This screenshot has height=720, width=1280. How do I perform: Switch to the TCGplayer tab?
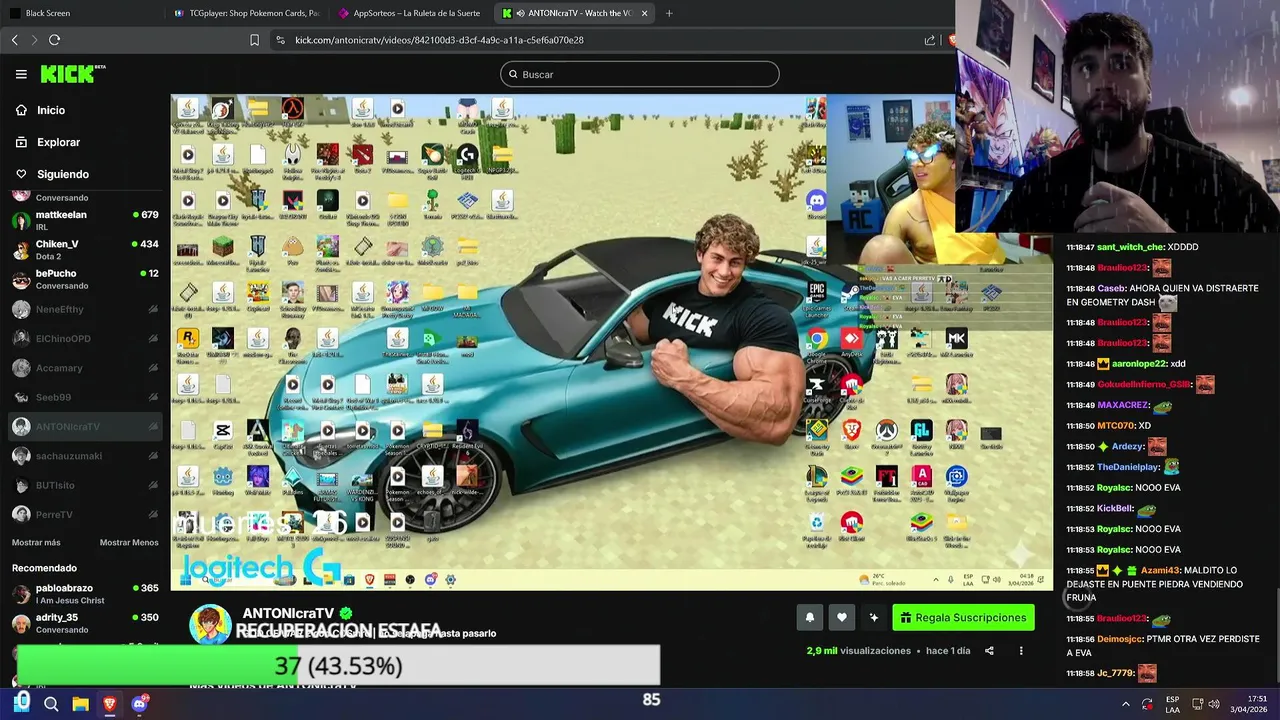pyautogui.click(x=246, y=13)
